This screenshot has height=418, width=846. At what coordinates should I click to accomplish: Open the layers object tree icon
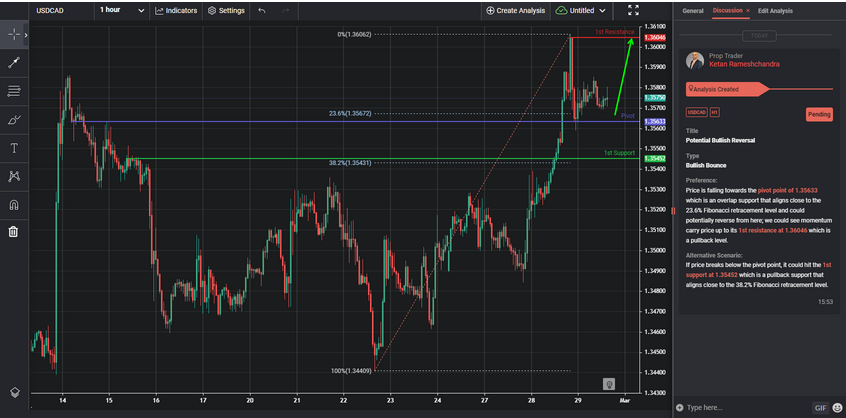click(15, 393)
